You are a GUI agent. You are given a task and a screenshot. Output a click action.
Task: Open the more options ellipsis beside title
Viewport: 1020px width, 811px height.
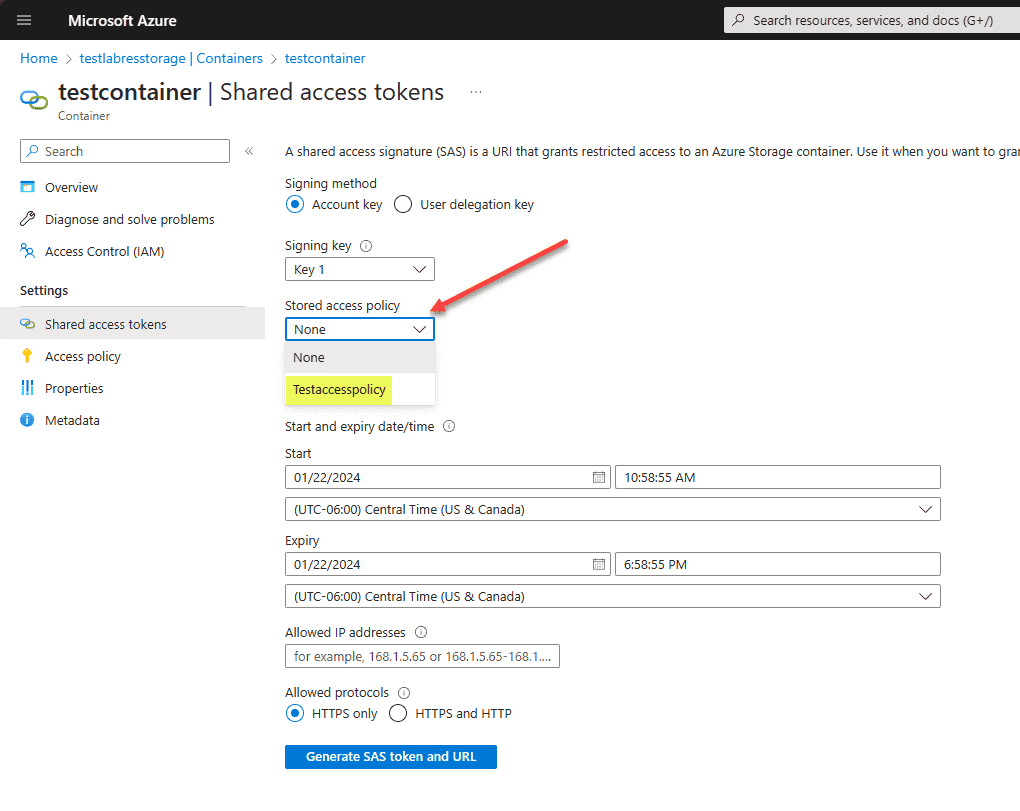coord(476,92)
